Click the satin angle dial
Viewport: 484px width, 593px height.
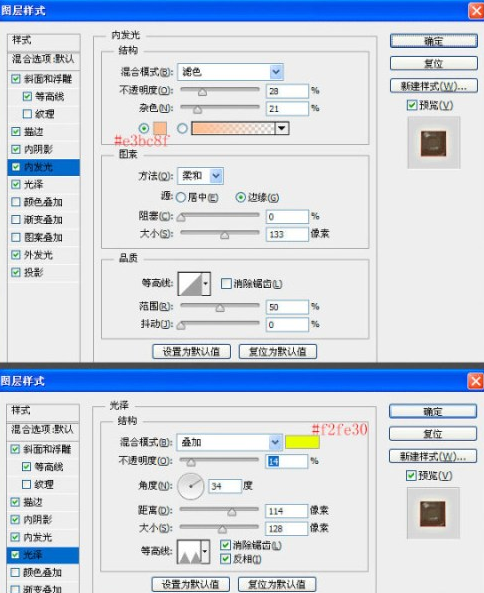click(191, 486)
